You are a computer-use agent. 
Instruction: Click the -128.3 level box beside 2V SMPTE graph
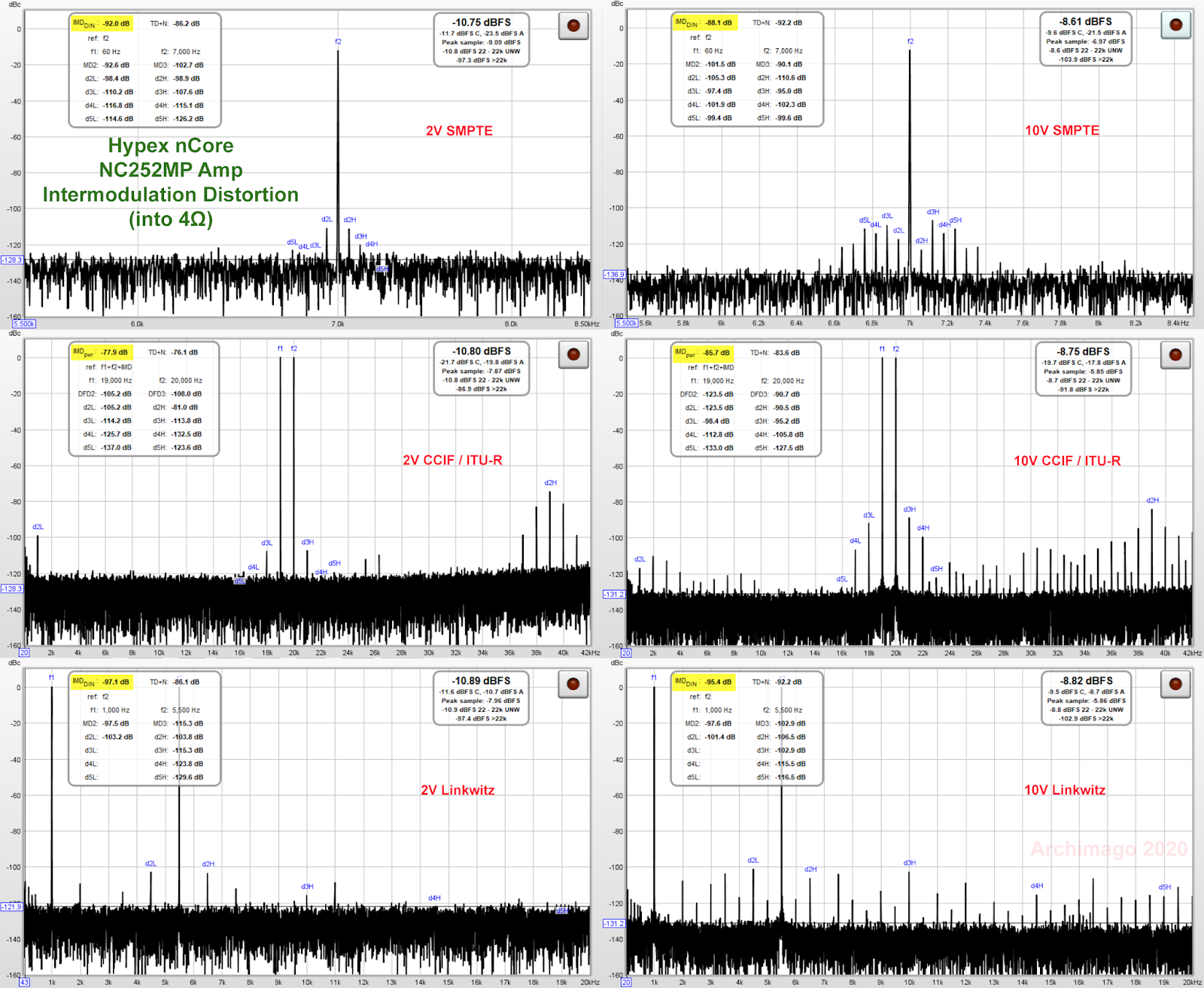(12, 260)
